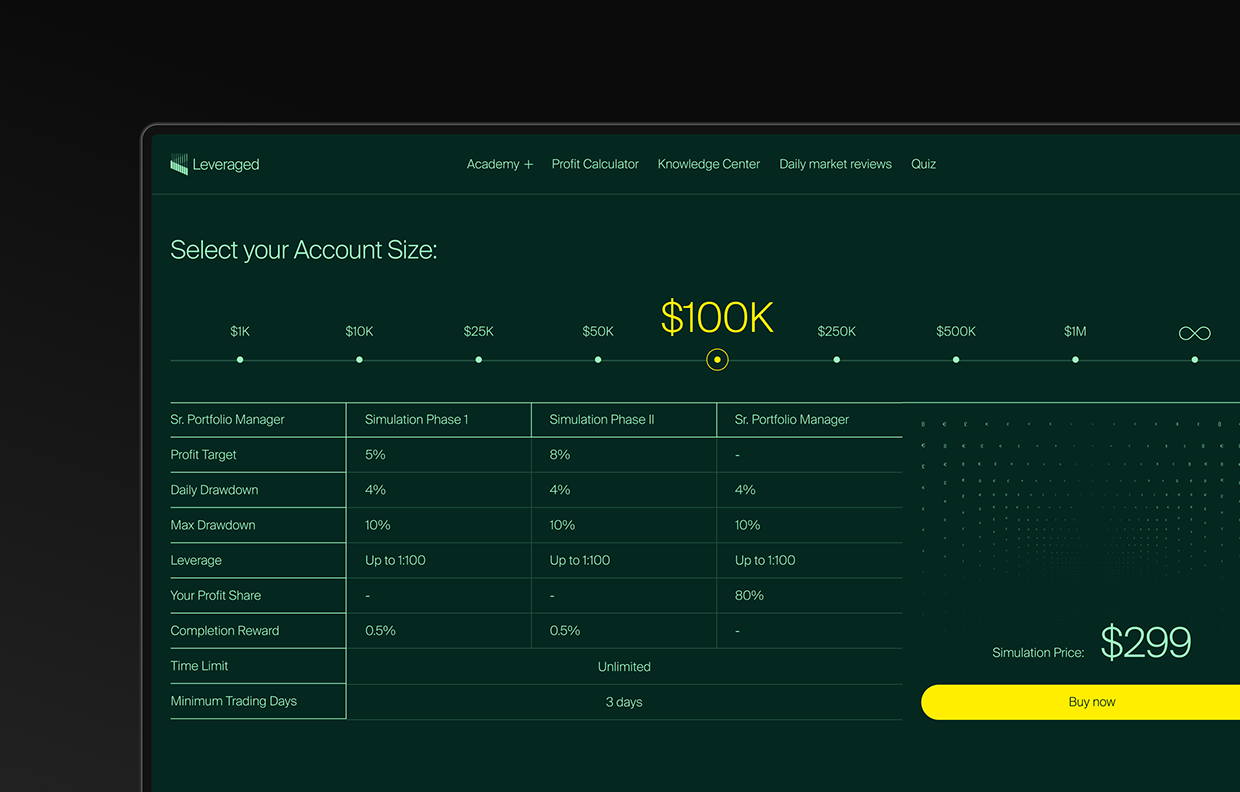This screenshot has height=792, width=1240.
Task: Pick the $1M account size
Action: click(1075, 359)
